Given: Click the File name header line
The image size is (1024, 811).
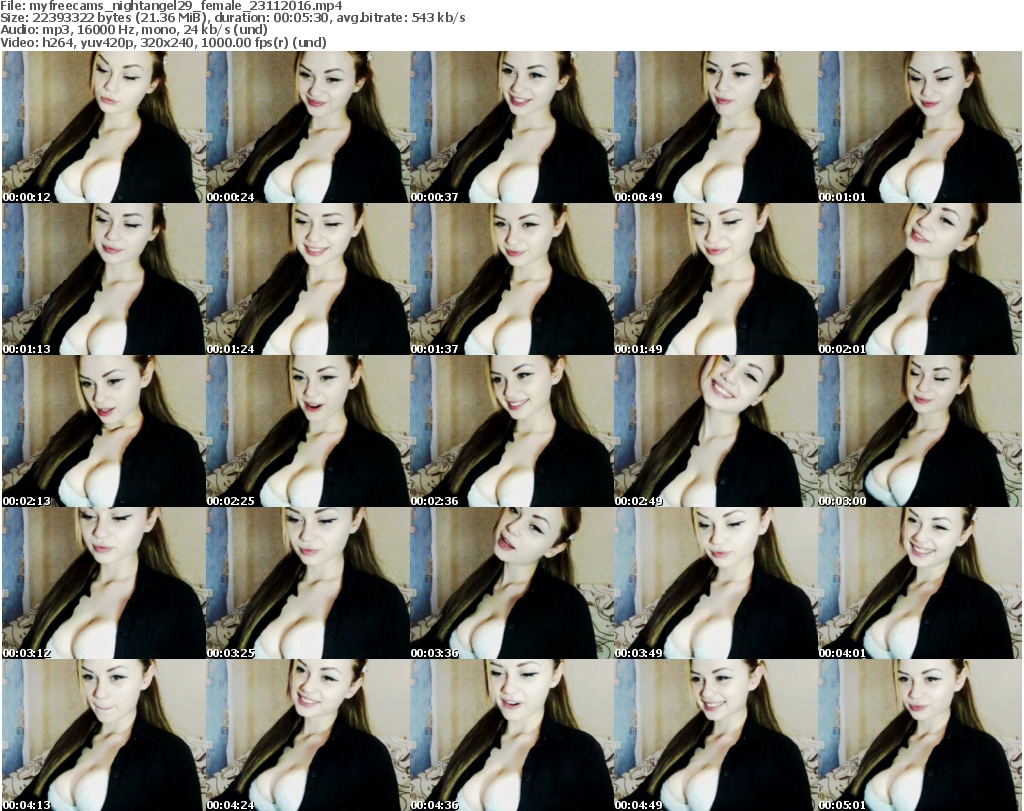Looking at the screenshot, I should pos(171,6).
